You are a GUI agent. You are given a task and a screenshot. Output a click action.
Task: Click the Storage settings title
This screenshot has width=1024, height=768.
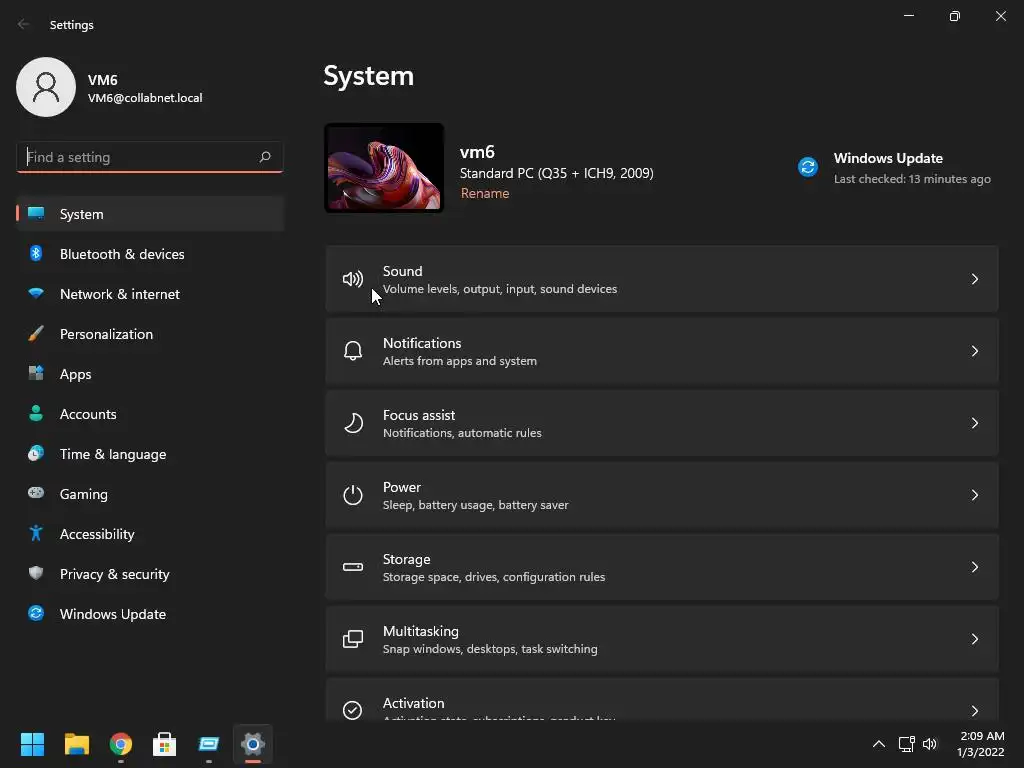coord(406,559)
